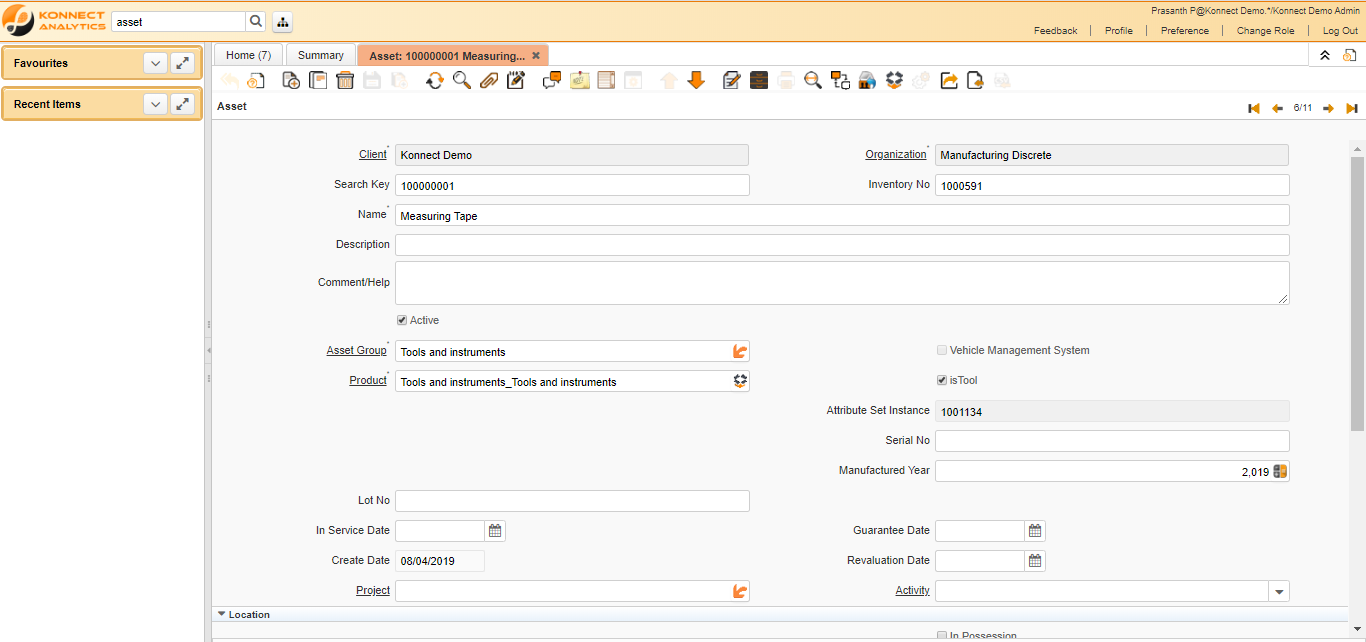Toggle the Active checkbox
The image size is (1366, 642).
[x=402, y=320]
